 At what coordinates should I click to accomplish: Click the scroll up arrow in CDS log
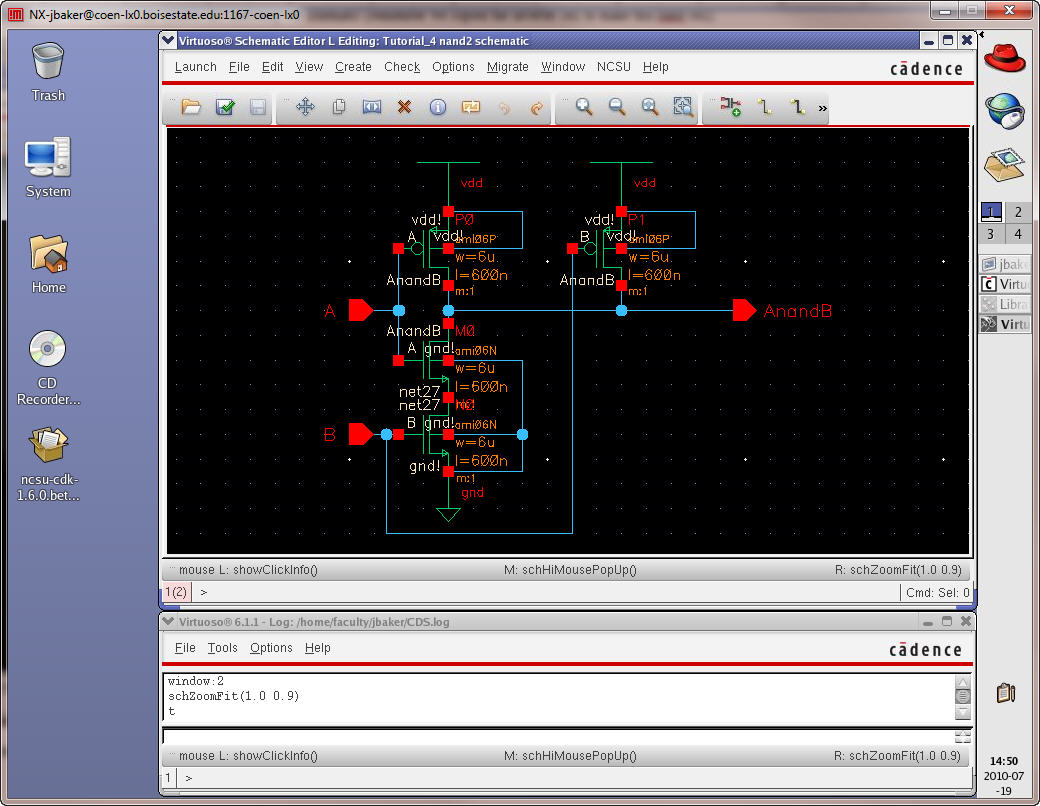pyautogui.click(x=962, y=681)
